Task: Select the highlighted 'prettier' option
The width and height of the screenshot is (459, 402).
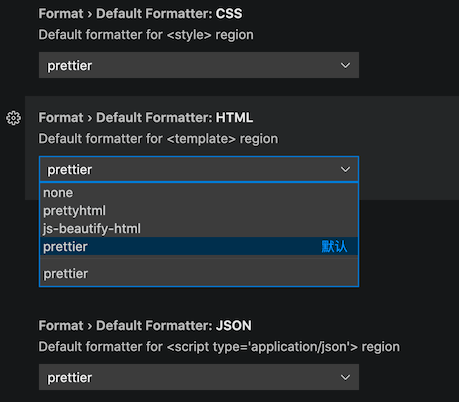Action: pos(199,246)
